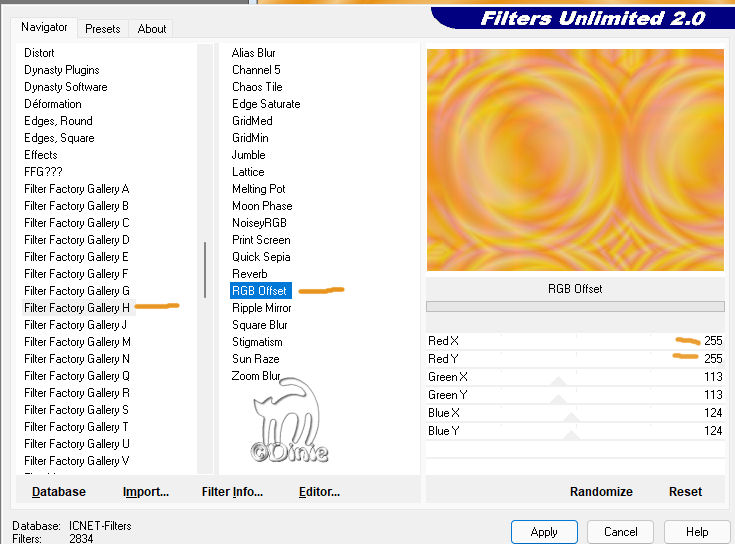Click the Green Y slider

coord(575,395)
